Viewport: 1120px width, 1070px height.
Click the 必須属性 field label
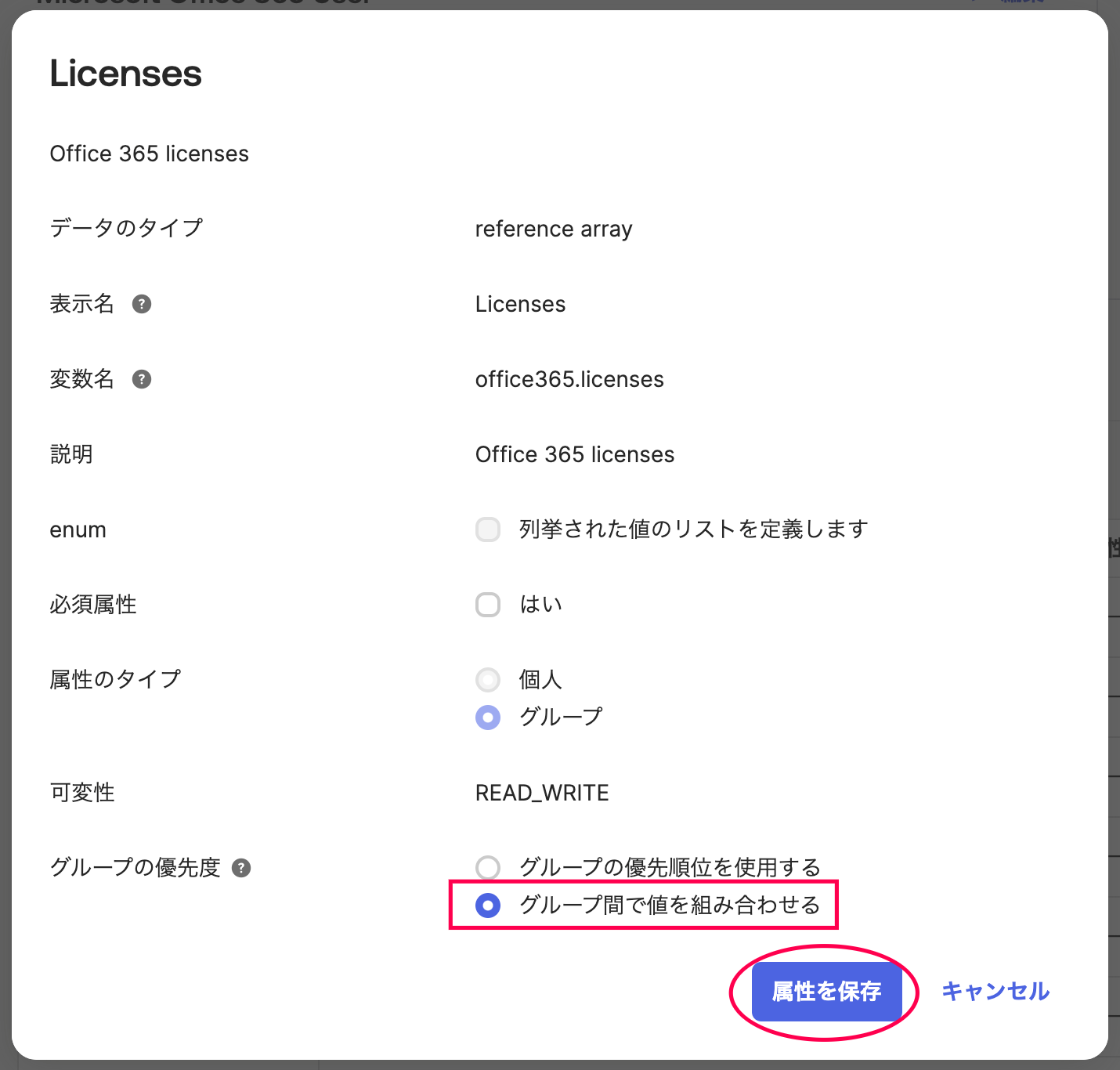point(93,605)
